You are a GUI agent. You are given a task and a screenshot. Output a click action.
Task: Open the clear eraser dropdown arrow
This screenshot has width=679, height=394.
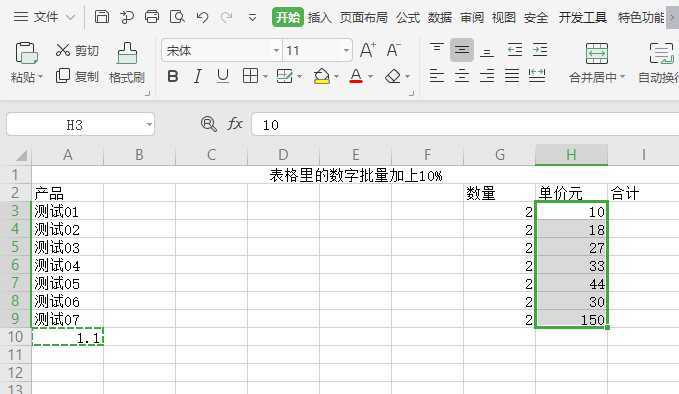[407, 77]
